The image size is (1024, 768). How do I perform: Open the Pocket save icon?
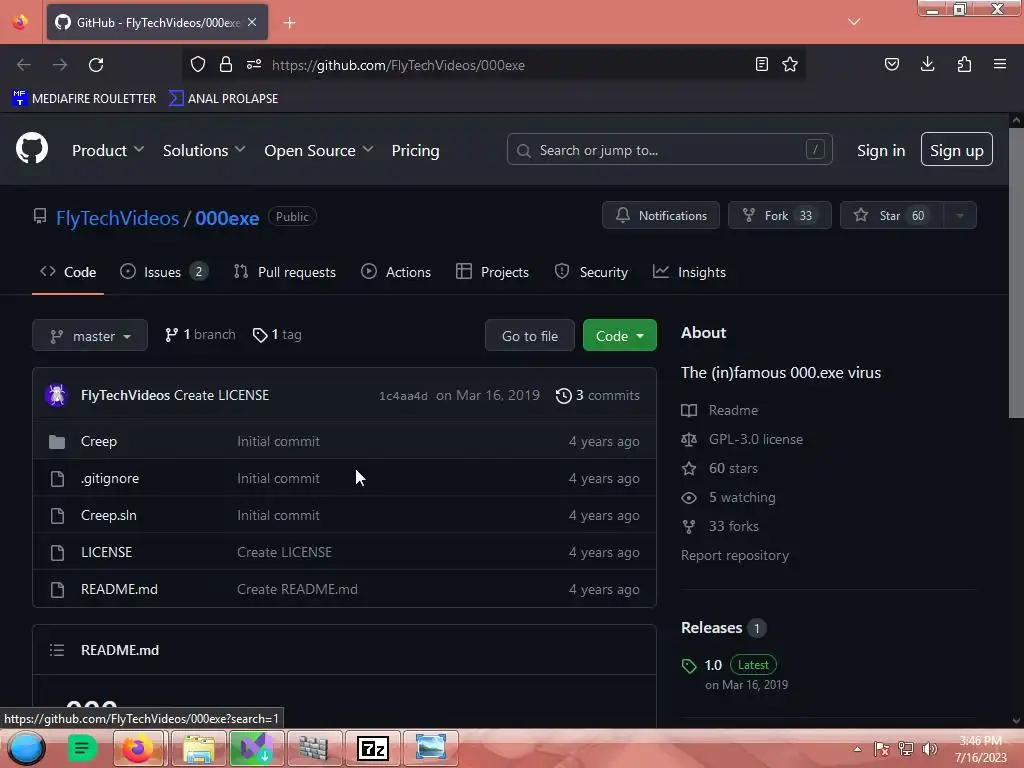coord(891,64)
